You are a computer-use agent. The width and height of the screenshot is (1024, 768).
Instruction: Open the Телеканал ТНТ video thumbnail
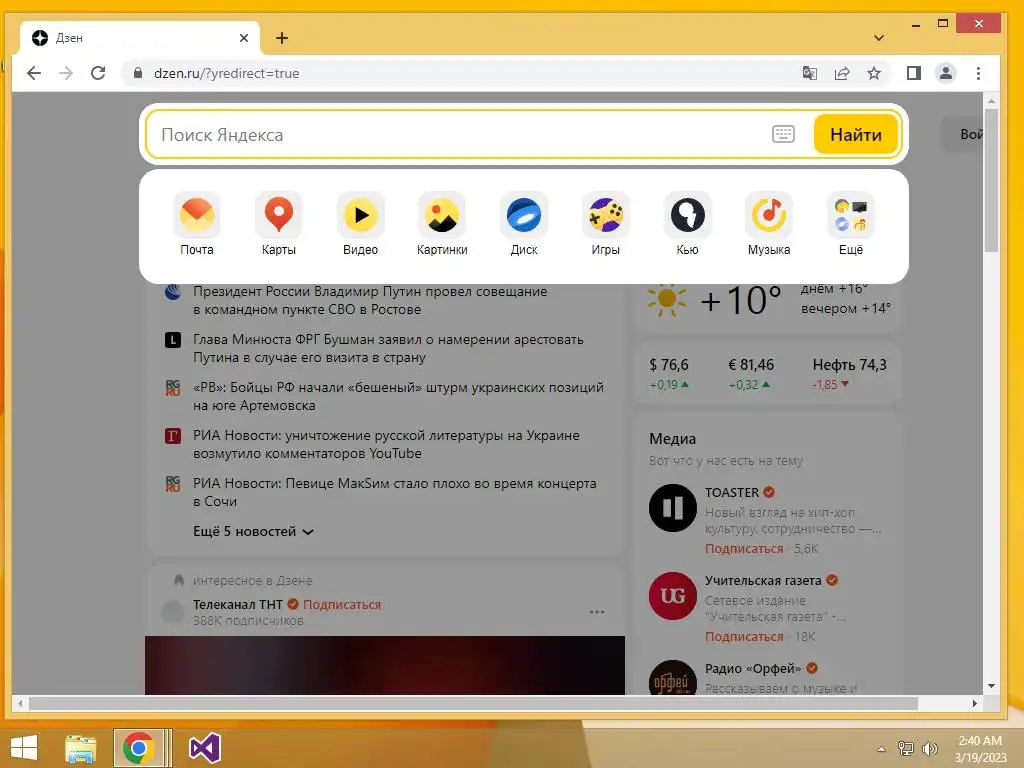click(x=385, y=665)
